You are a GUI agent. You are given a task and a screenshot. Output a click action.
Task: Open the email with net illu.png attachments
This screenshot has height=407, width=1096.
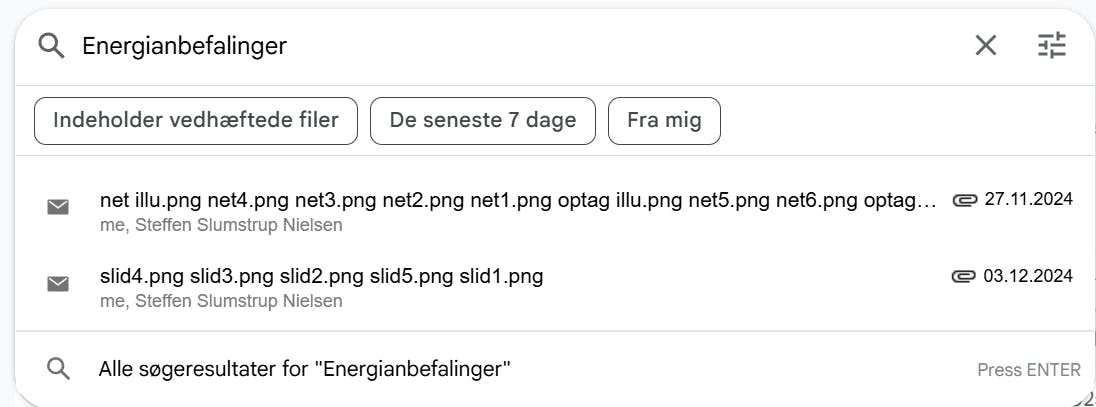518,200
